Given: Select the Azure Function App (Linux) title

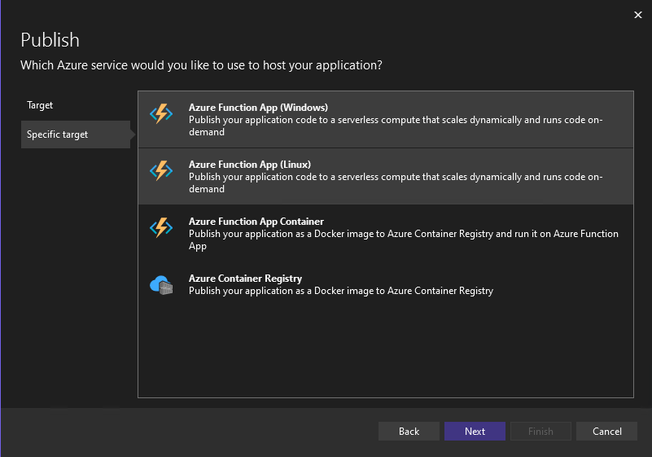Looking at the screenshot, I should point(249,164).
